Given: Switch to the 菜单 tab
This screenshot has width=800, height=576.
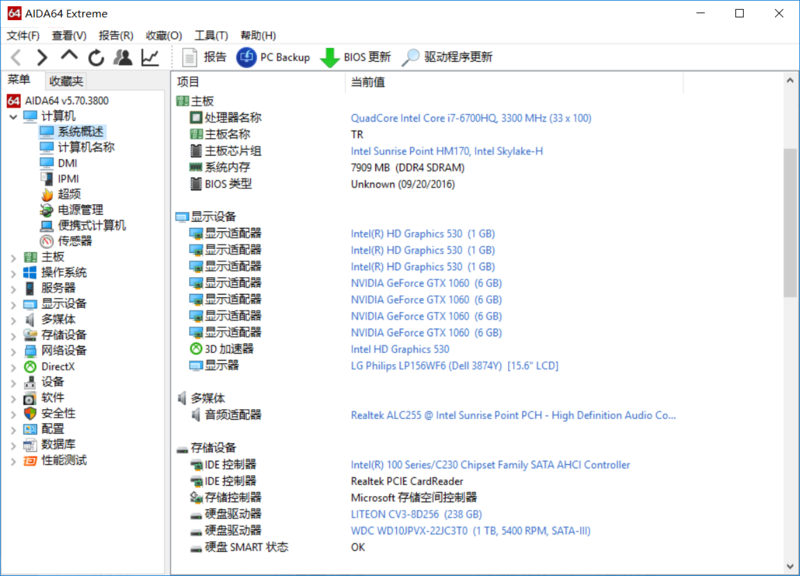Looking at the screenshot, I should tap(19, 80).
